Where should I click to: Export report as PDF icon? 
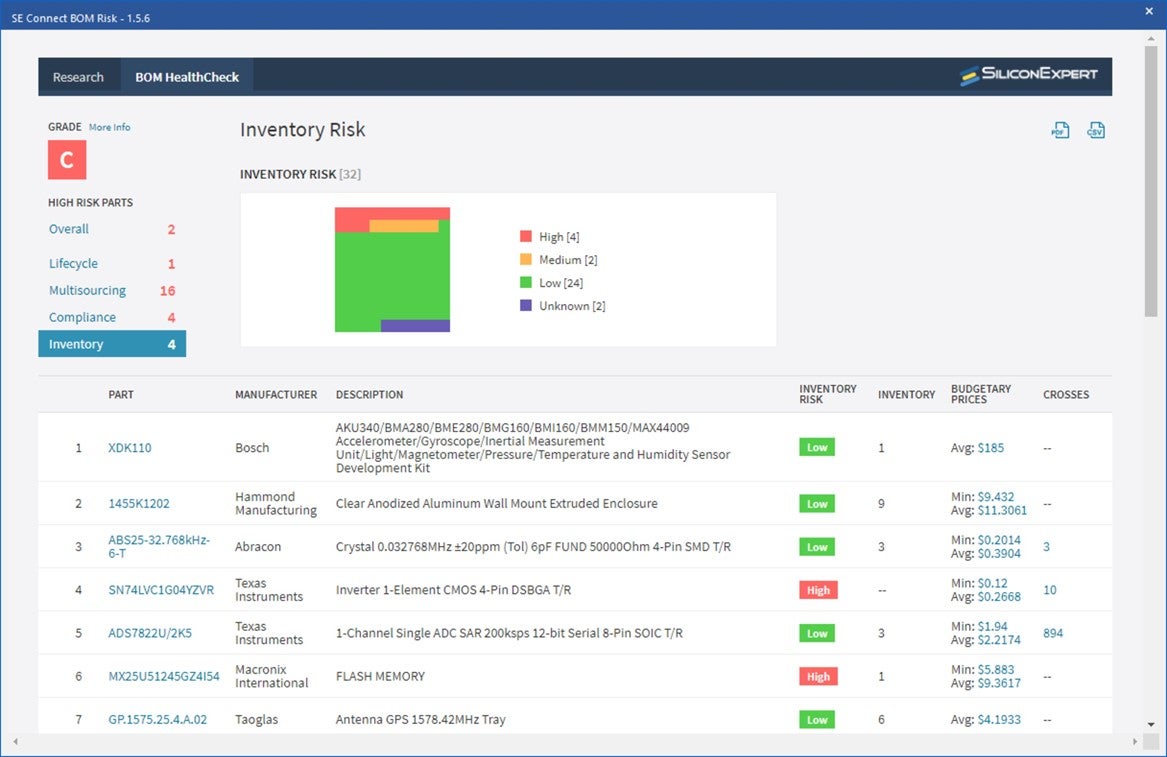coord(1060,130)
